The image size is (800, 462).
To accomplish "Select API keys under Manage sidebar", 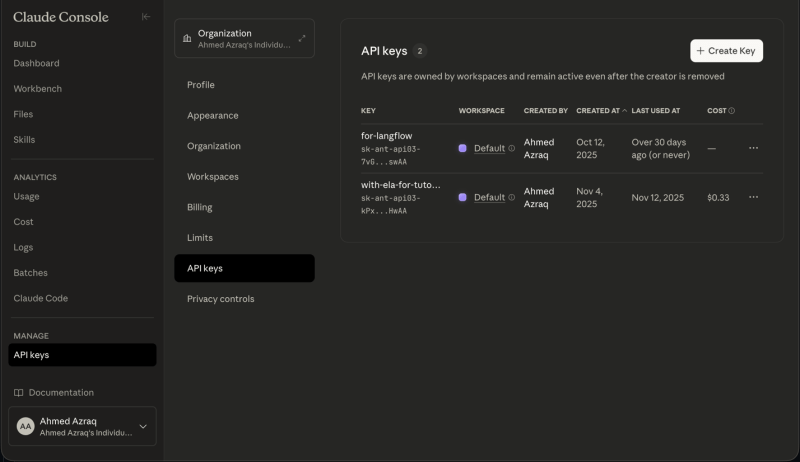I will (82, 355).
